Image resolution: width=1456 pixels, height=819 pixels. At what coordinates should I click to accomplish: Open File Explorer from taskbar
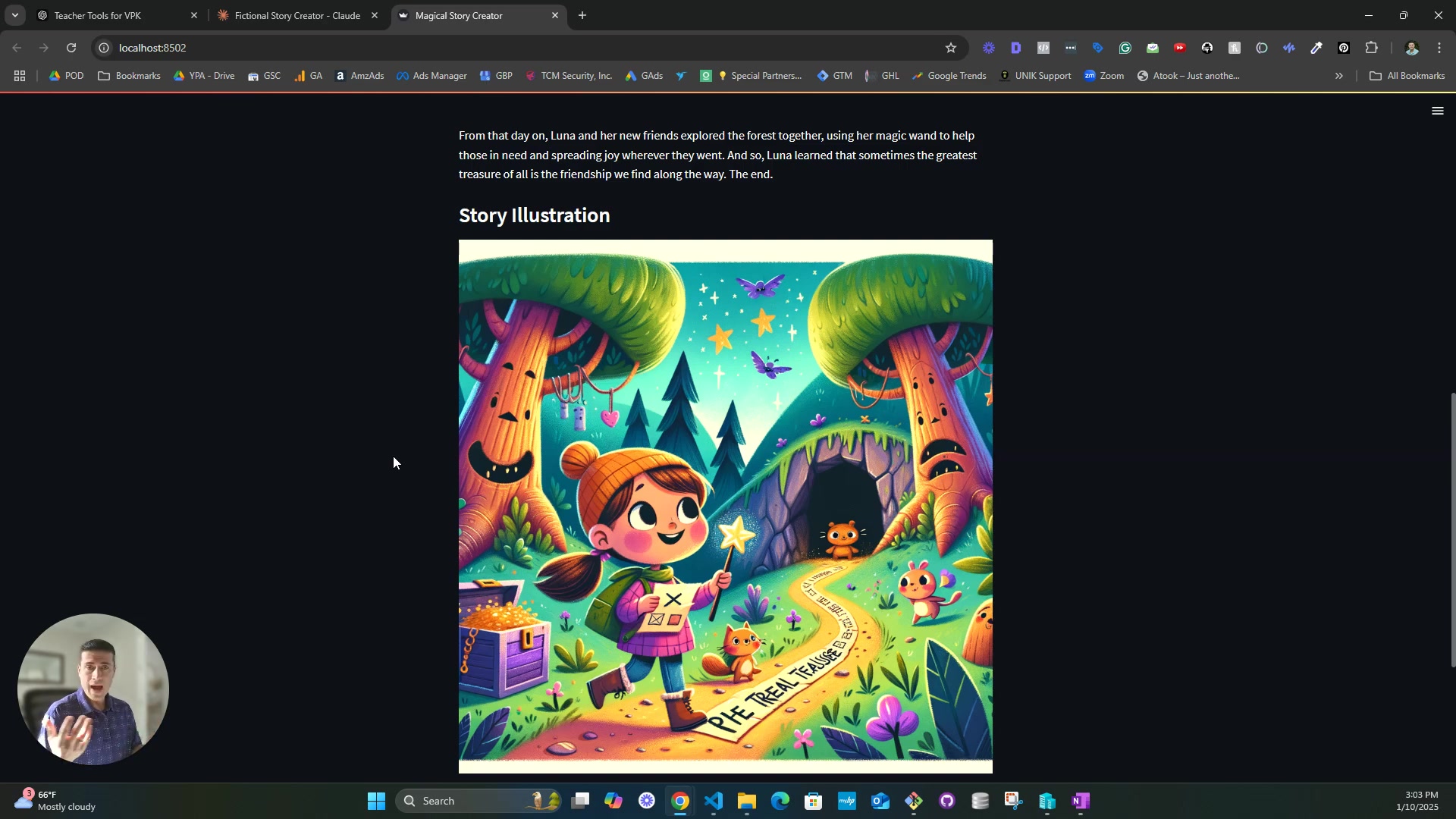pos(747,801)
